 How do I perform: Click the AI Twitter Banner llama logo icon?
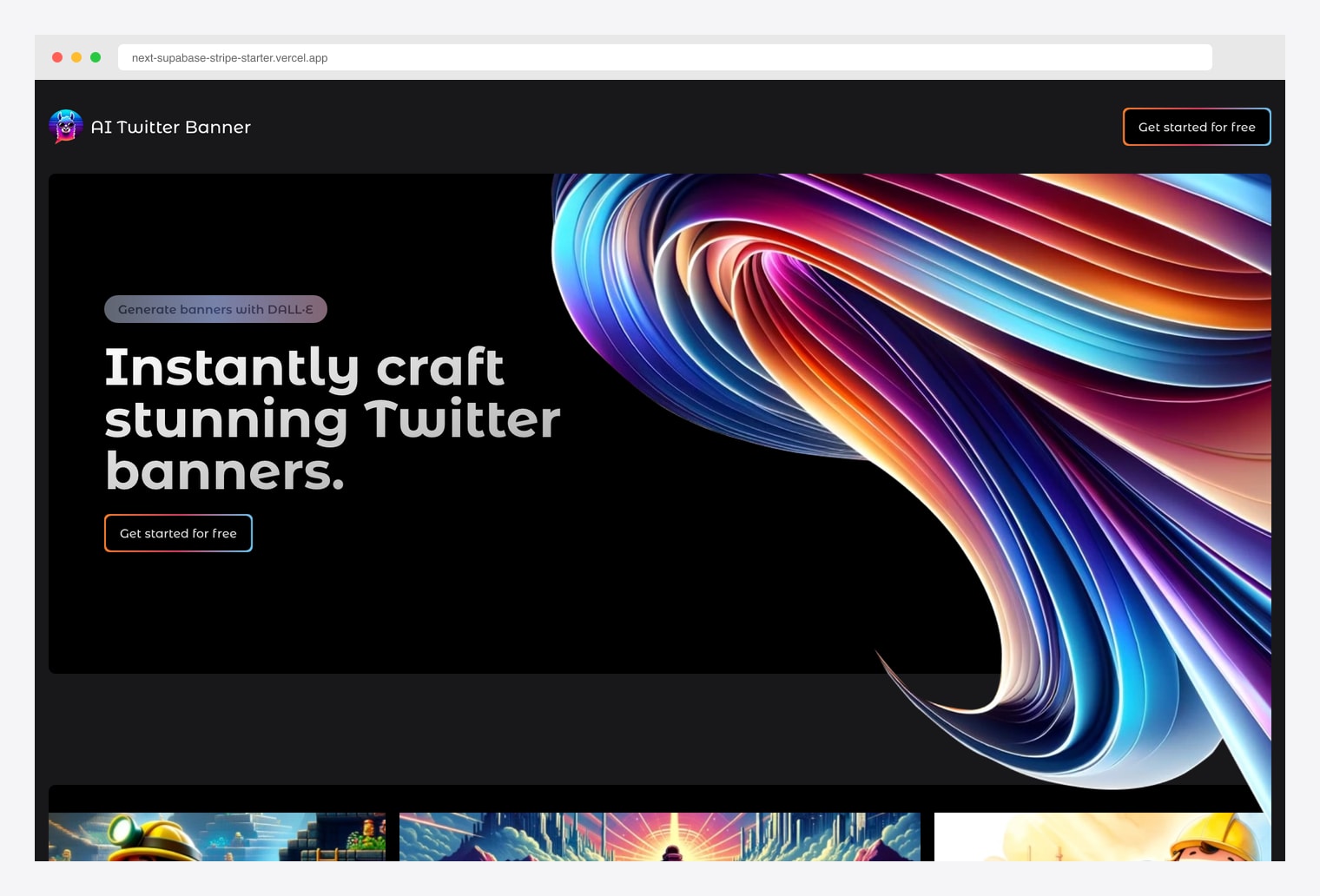(x=66, y=127)
